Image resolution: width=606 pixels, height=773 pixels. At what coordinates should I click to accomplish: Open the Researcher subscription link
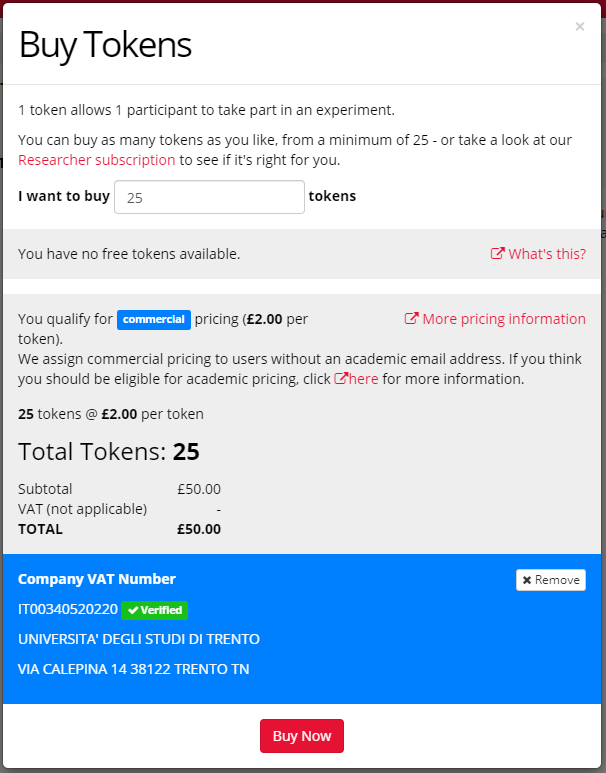tap(97, 160)
